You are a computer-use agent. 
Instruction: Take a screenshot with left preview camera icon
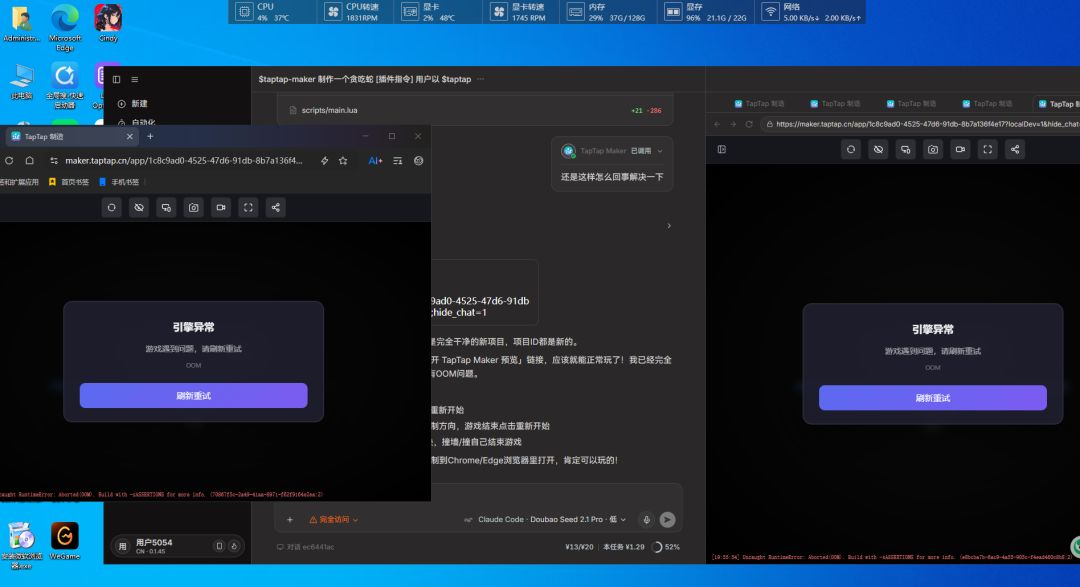194,207
